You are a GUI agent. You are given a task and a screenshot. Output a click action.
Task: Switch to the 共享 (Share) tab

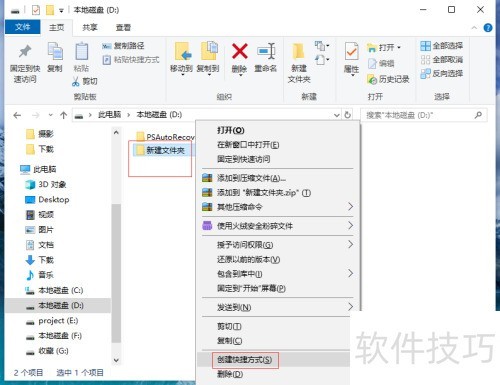(90, 27)
